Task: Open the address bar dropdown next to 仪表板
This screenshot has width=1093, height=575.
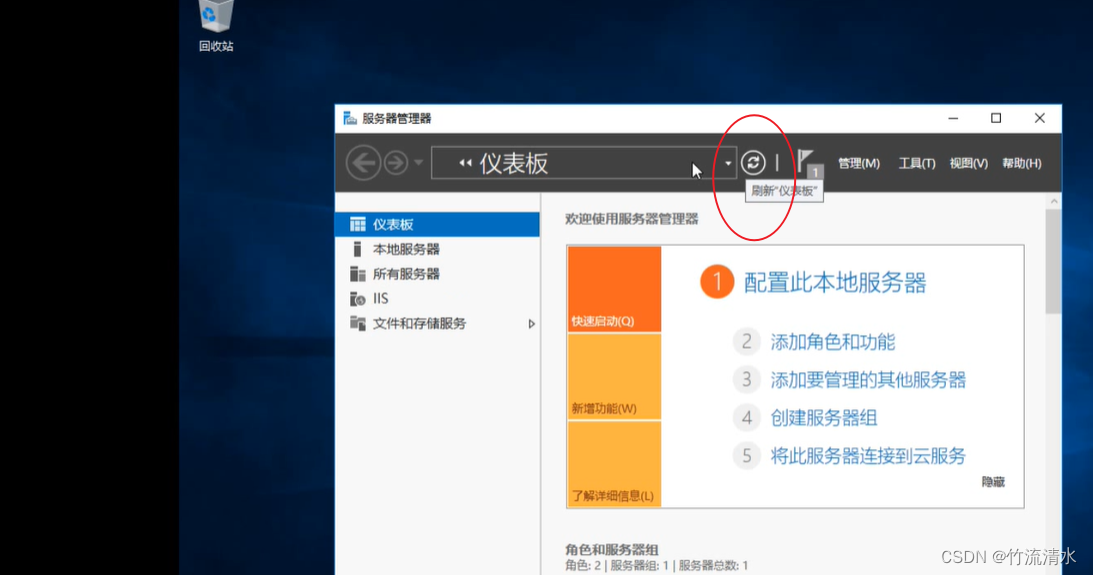Action: point(728,164)
